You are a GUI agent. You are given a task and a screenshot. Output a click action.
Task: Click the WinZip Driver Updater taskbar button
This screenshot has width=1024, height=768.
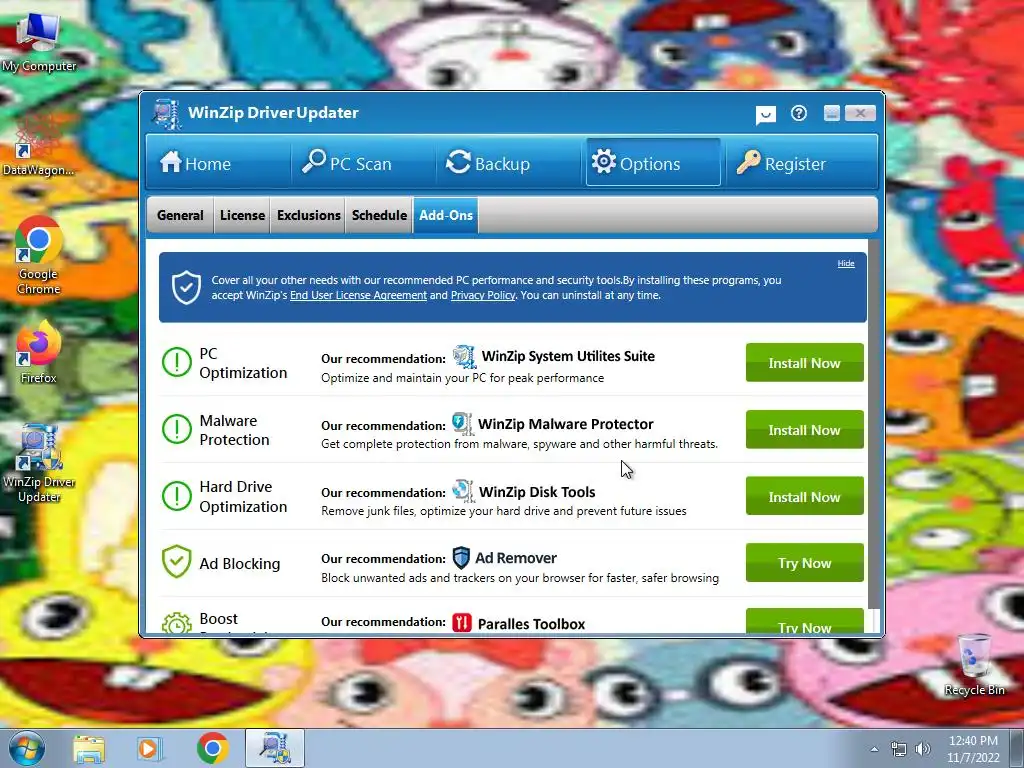click(x=275, y=748)
